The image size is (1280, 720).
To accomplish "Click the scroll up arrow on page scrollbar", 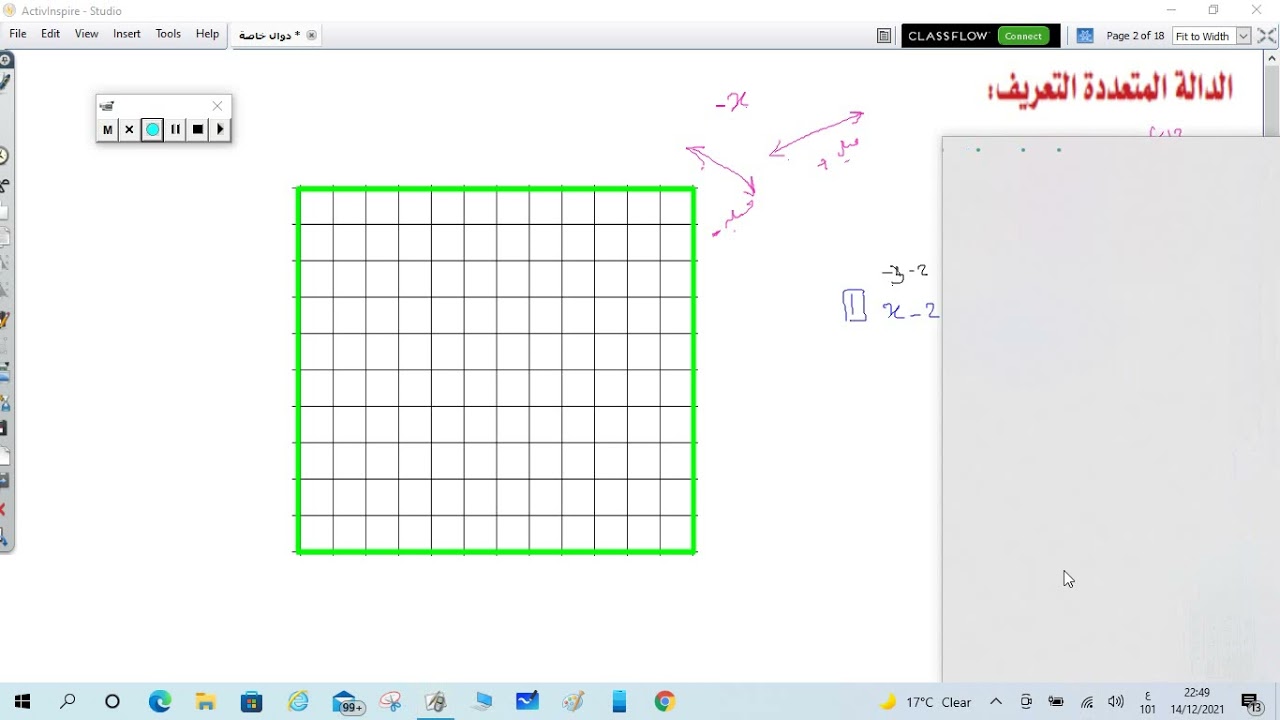I will 1273,60.
